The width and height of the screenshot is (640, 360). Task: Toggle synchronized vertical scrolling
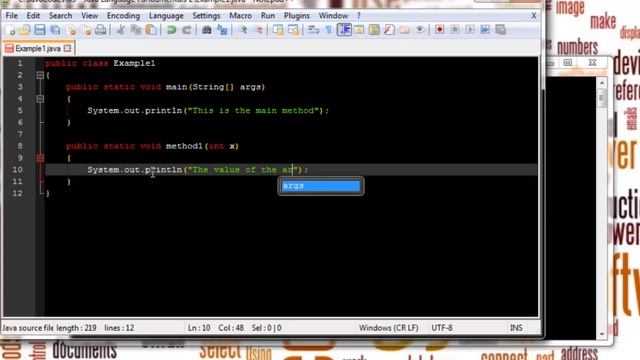pyautogui.click(x=278, y=30)
